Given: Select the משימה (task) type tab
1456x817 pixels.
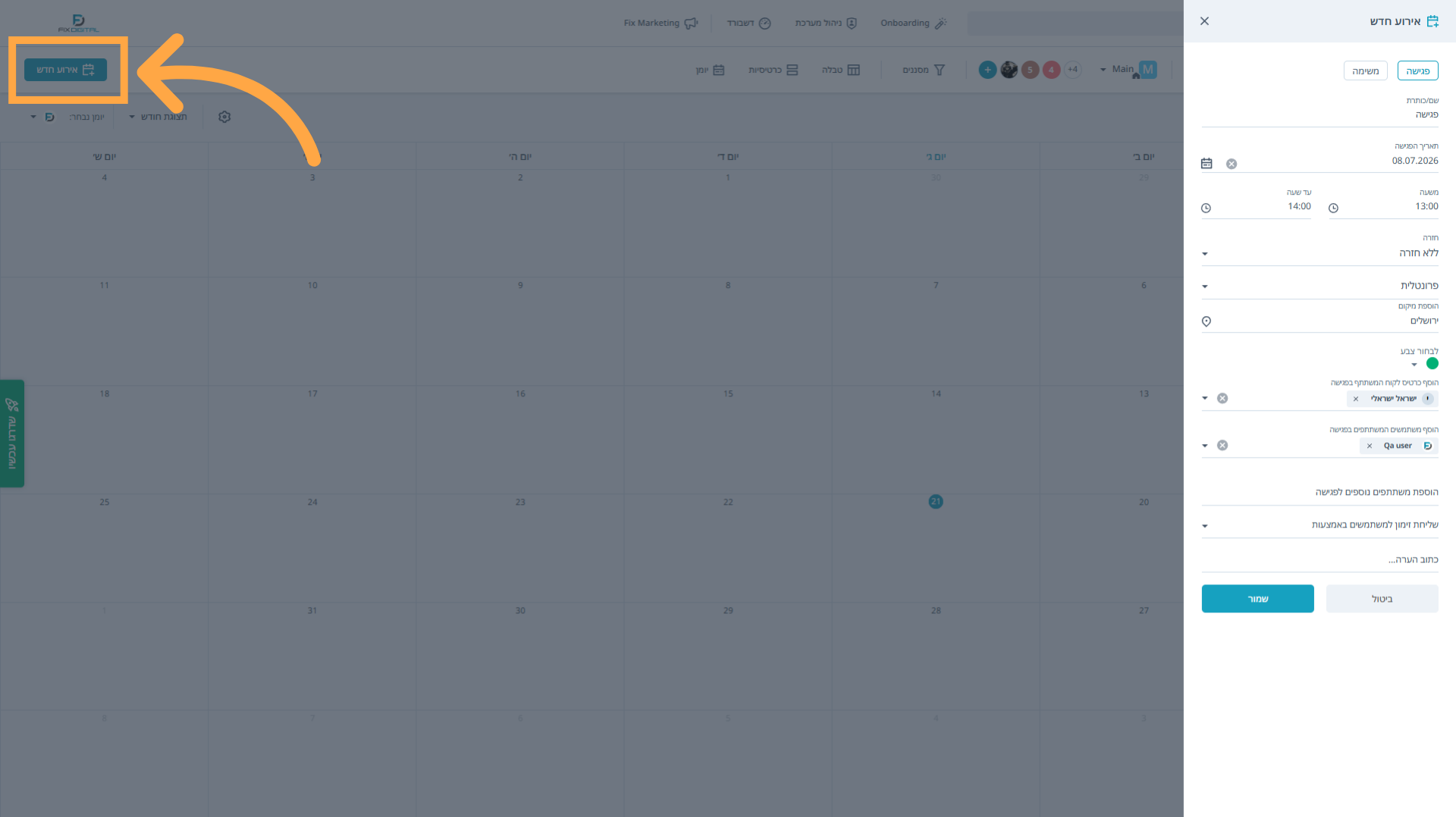Looking at the screenshot, I should (x=1365, y=70).
